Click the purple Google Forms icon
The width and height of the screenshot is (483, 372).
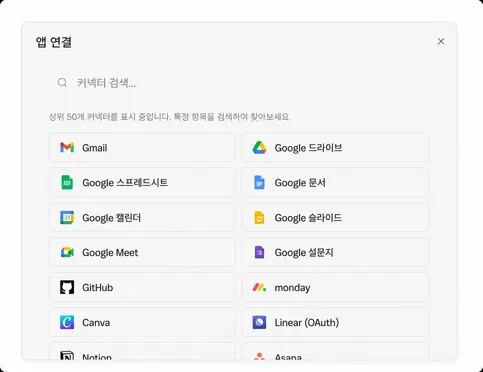259,252
